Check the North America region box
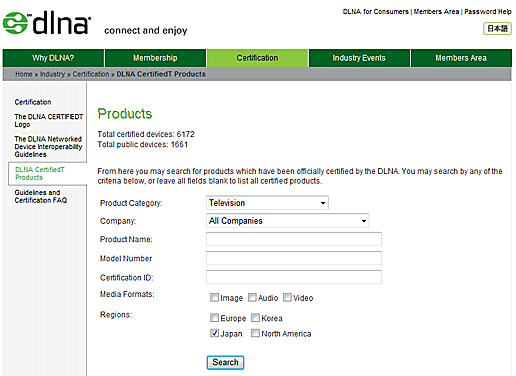516x376 pixels. pyautogui.click(x=255, y=333)
